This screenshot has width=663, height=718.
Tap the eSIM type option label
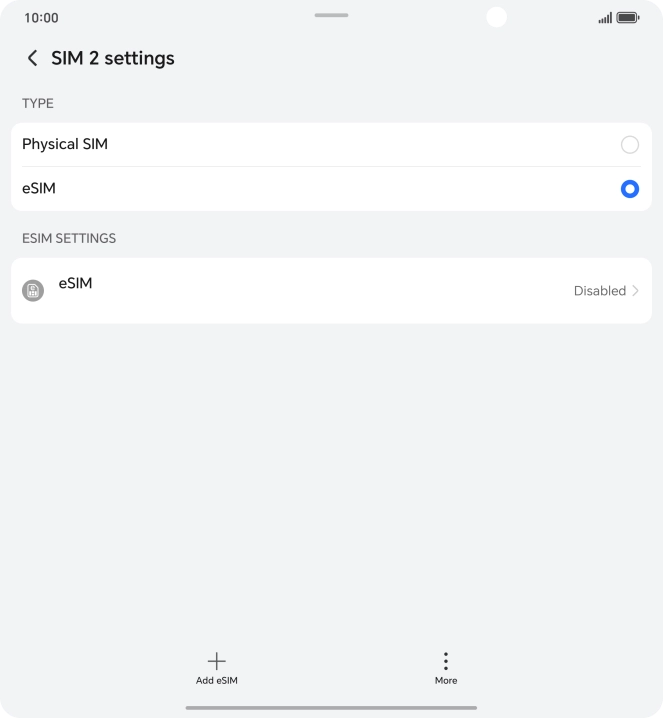click(x=39, y=188)
